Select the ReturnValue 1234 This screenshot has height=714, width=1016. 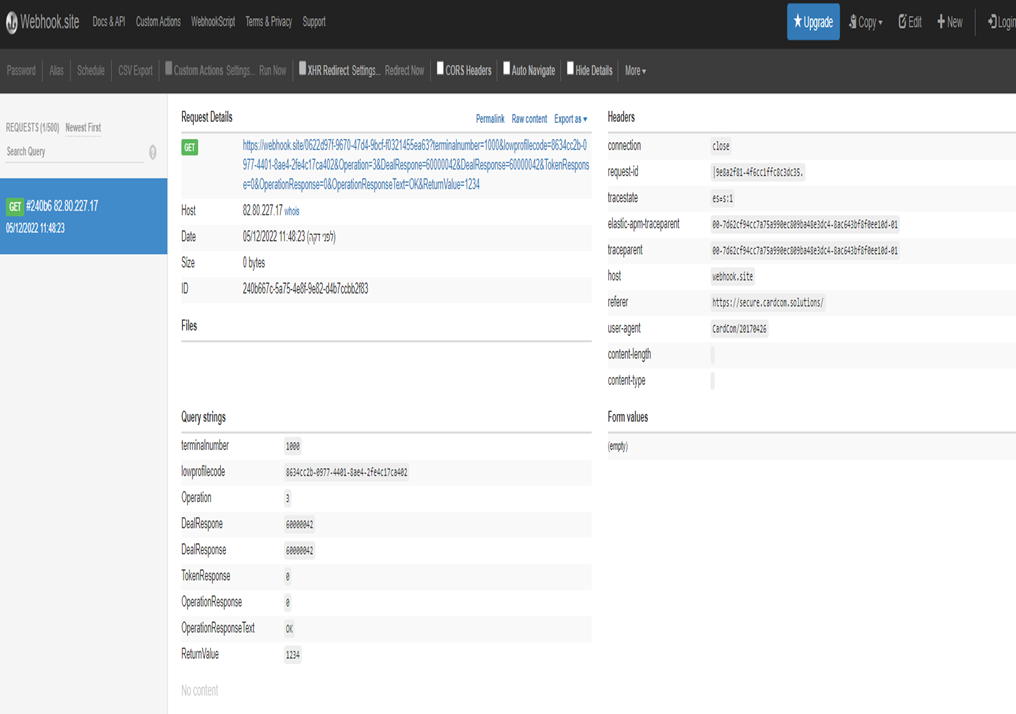tap(293, 655)
